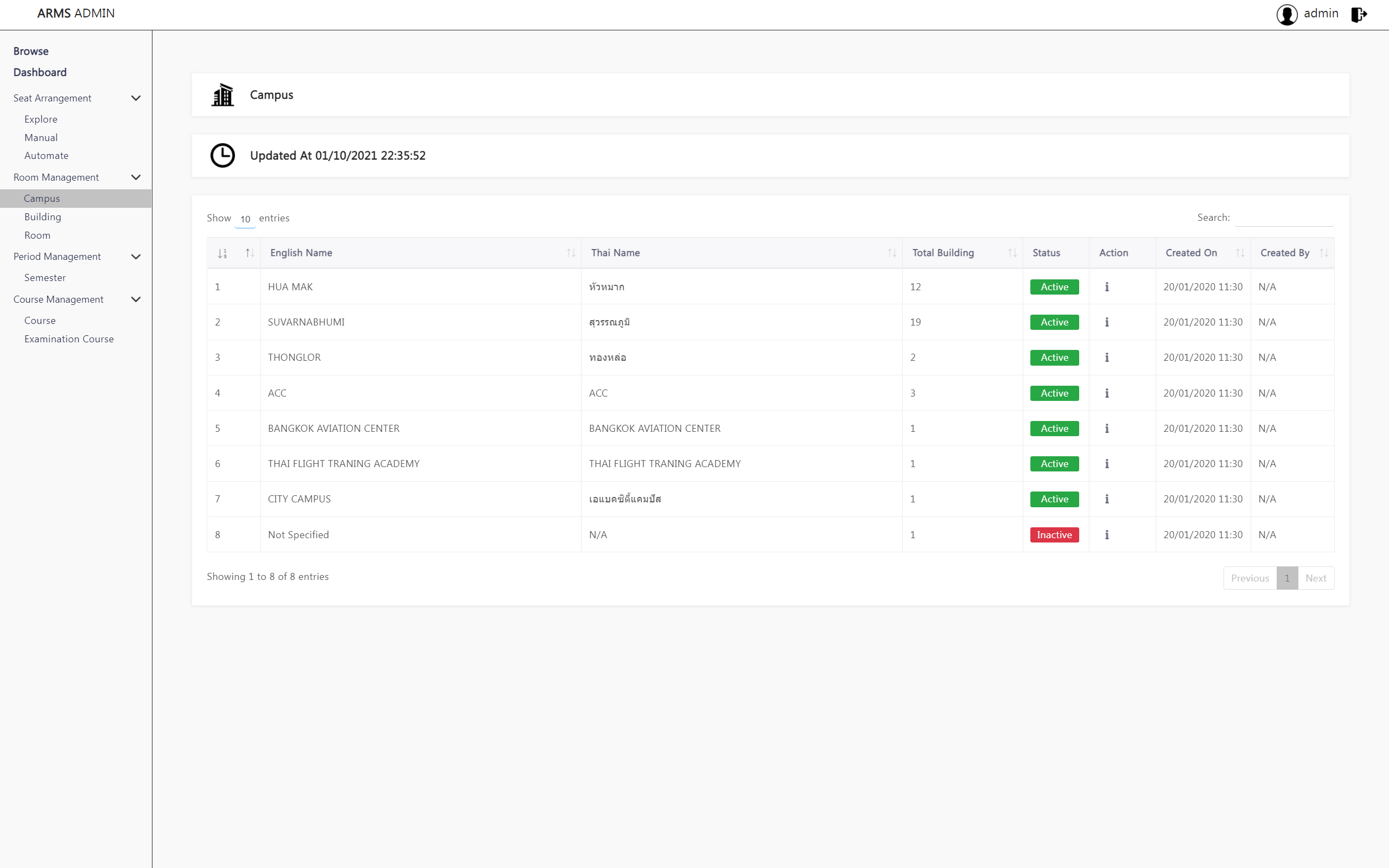Click info icon for CITY CAMPUS row

1107,499
